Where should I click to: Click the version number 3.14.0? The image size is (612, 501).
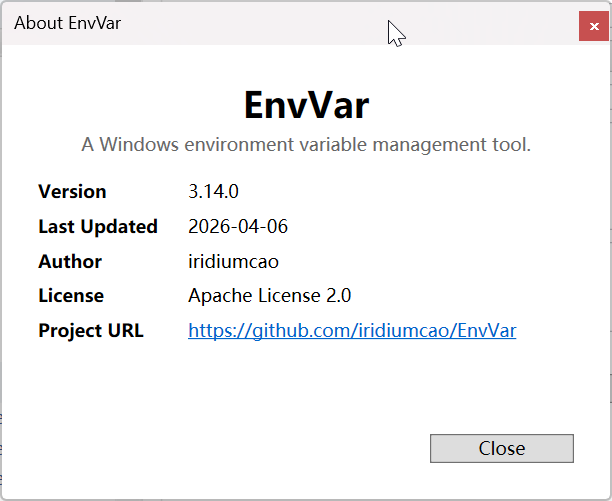tap(213, 191)
